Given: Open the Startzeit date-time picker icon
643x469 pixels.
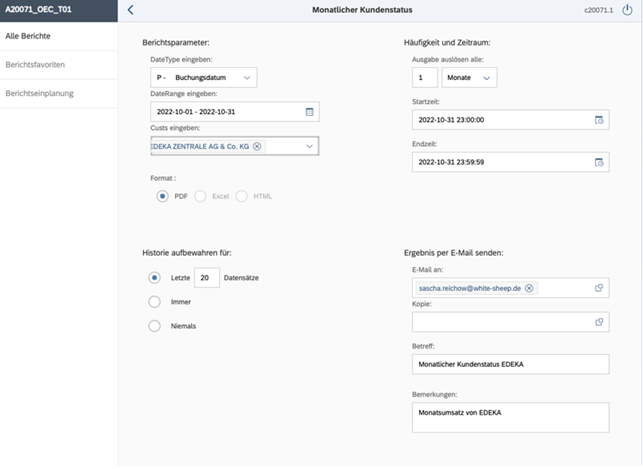Looking at the screenshot, I should click(599, 120).
